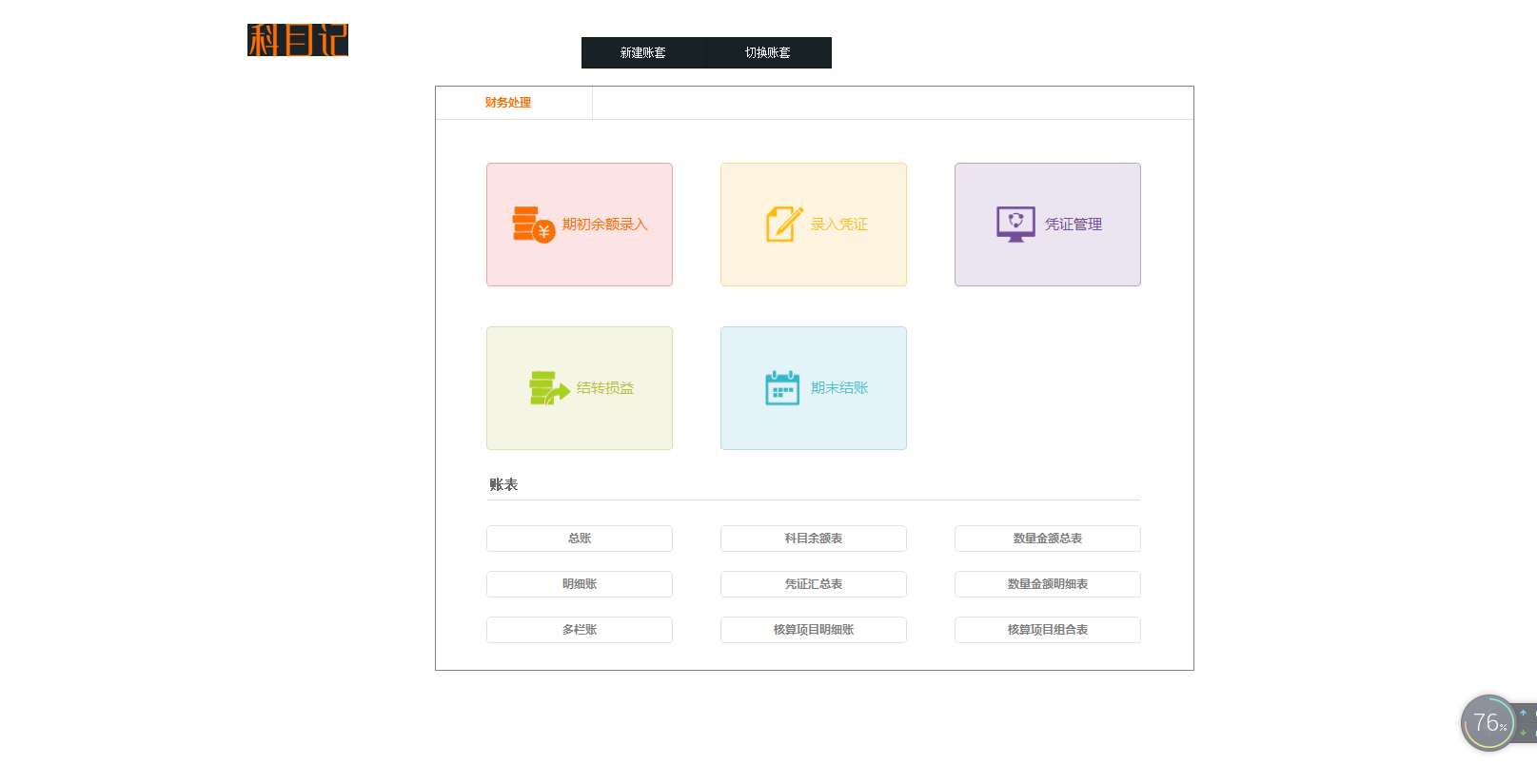The width and height of the screenshot is (1537, 784).
Task: Click the blue calendar icon for 期末结账
Action: point(782,388)
